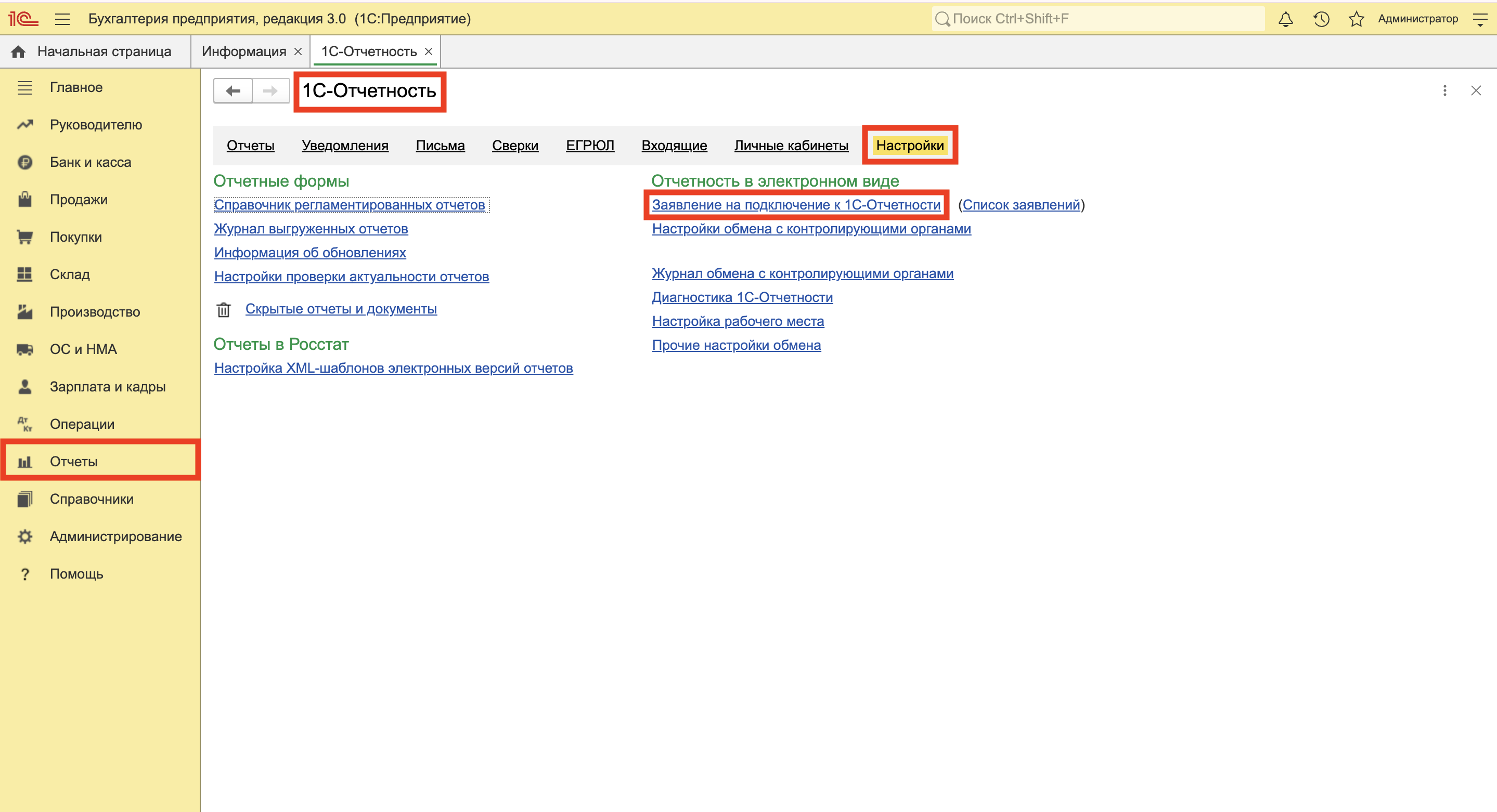The width and height of the screenshot is (1497, 812).
Task: Open the Личные кабинеты tab
Action: click(x=791, y=145)
